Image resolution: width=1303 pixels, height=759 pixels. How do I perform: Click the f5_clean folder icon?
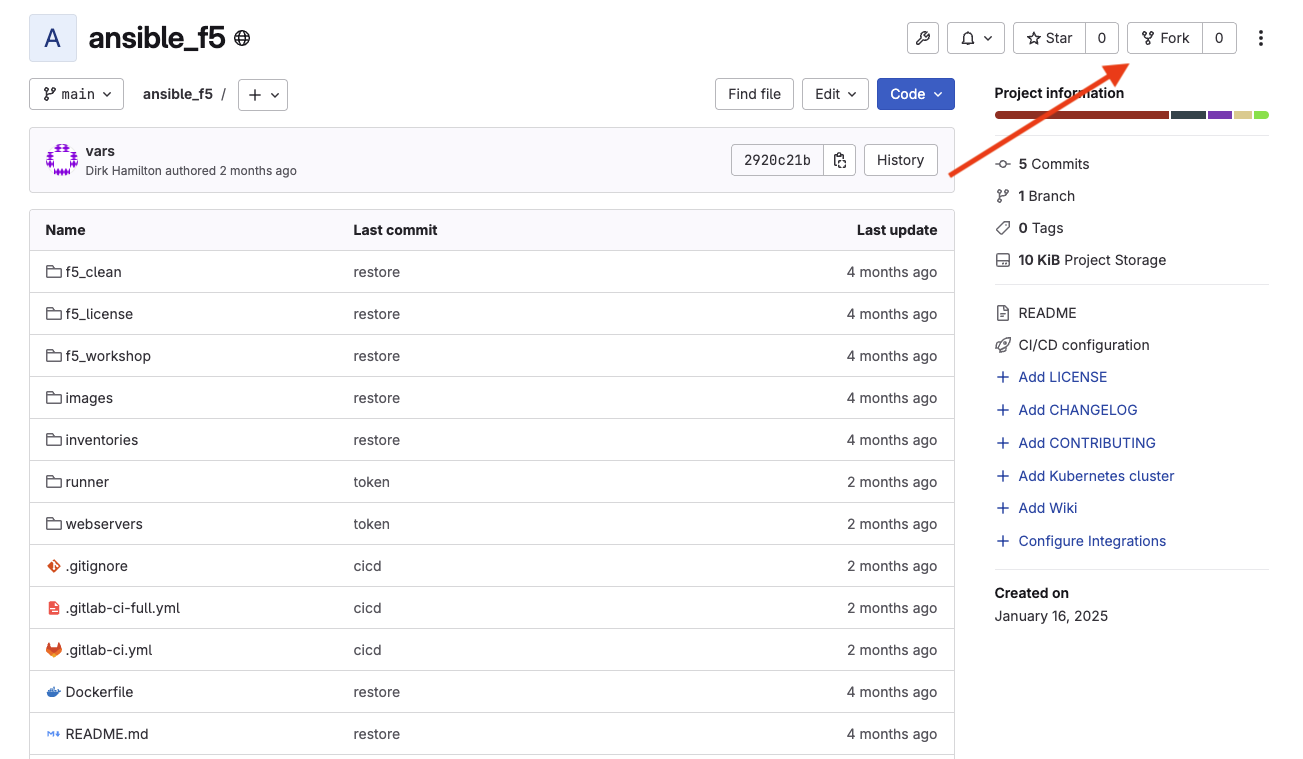(x=54, y=272)
